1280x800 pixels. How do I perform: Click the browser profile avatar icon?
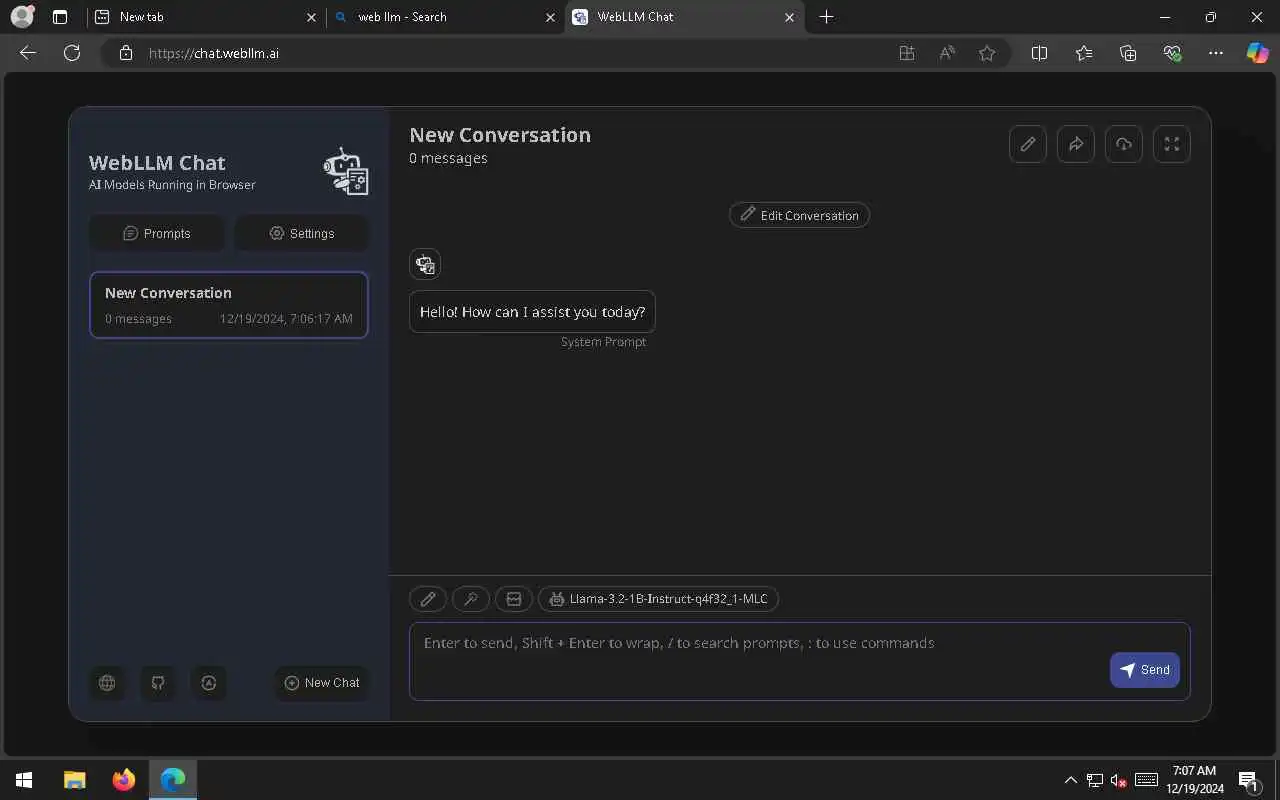22,17
